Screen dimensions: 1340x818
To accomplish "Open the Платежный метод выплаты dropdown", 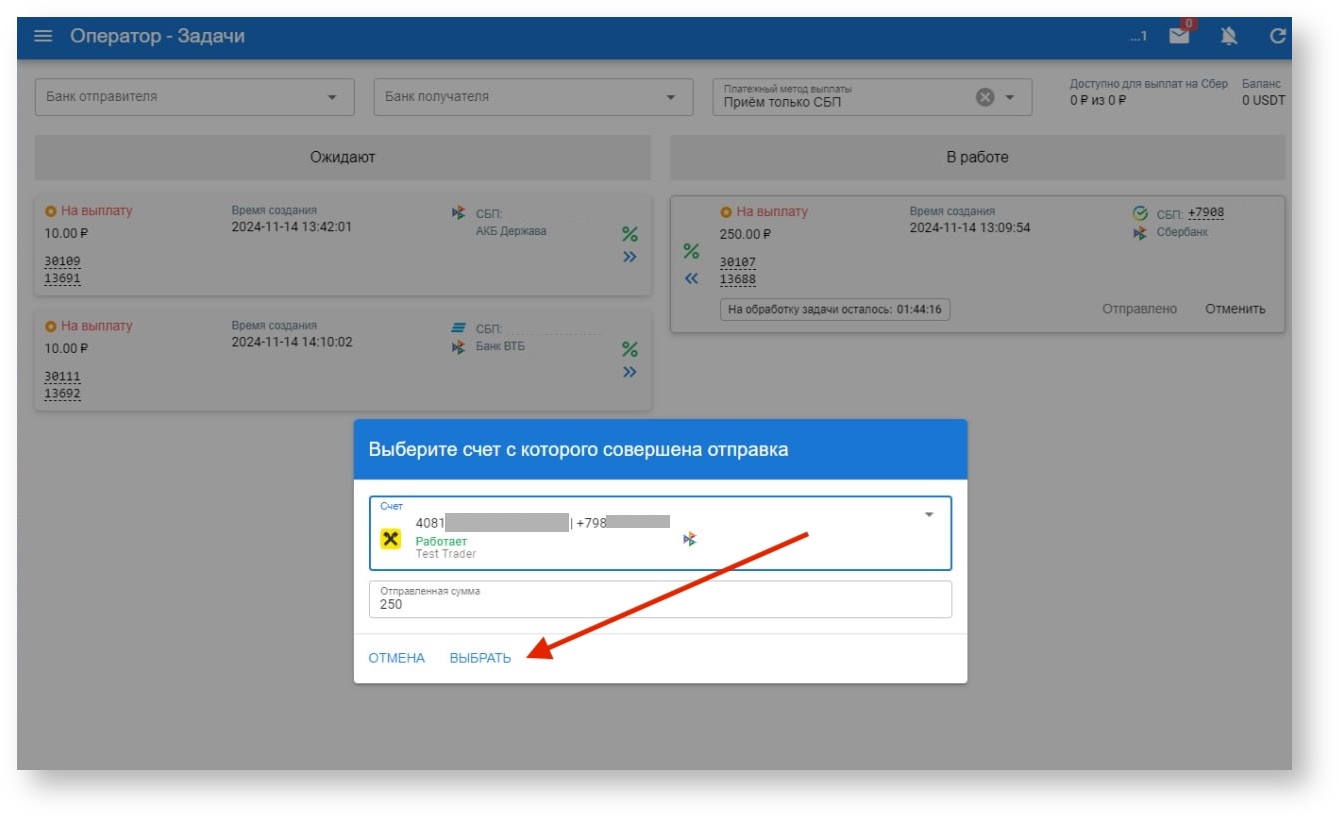I will pos(1010,97).
